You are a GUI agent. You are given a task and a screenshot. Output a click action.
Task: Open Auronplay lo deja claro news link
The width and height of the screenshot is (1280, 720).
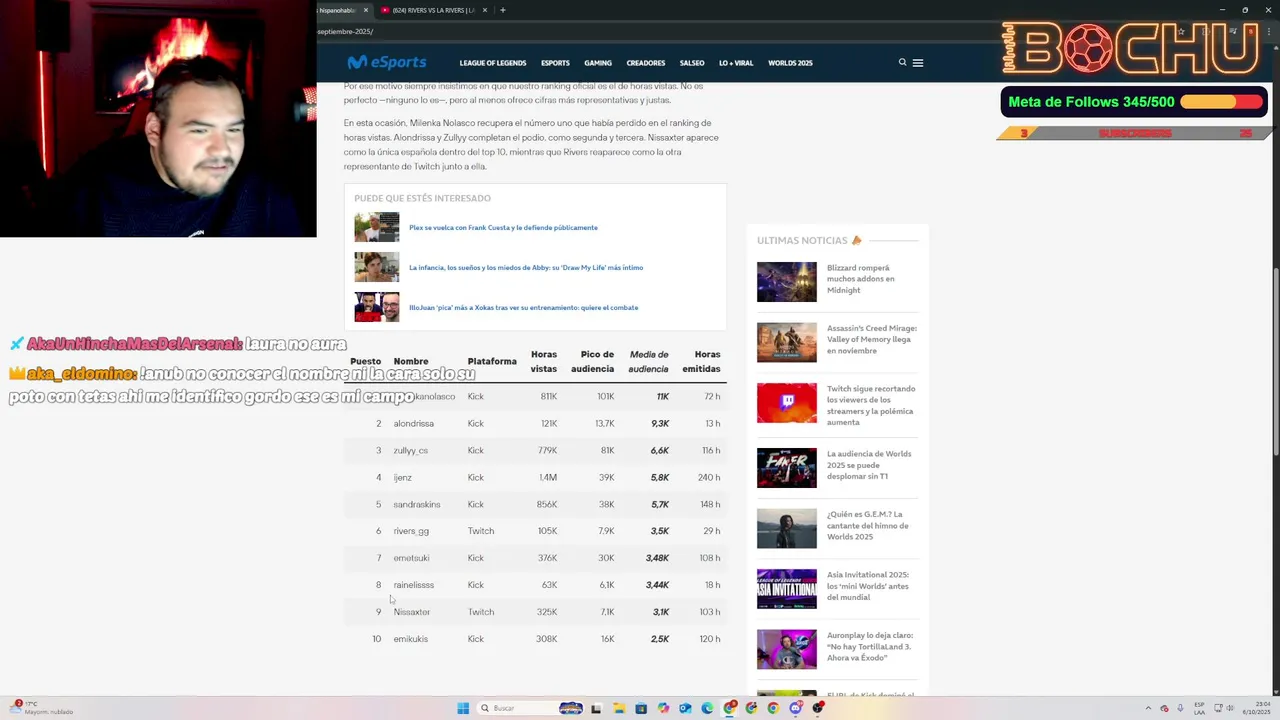869,647
